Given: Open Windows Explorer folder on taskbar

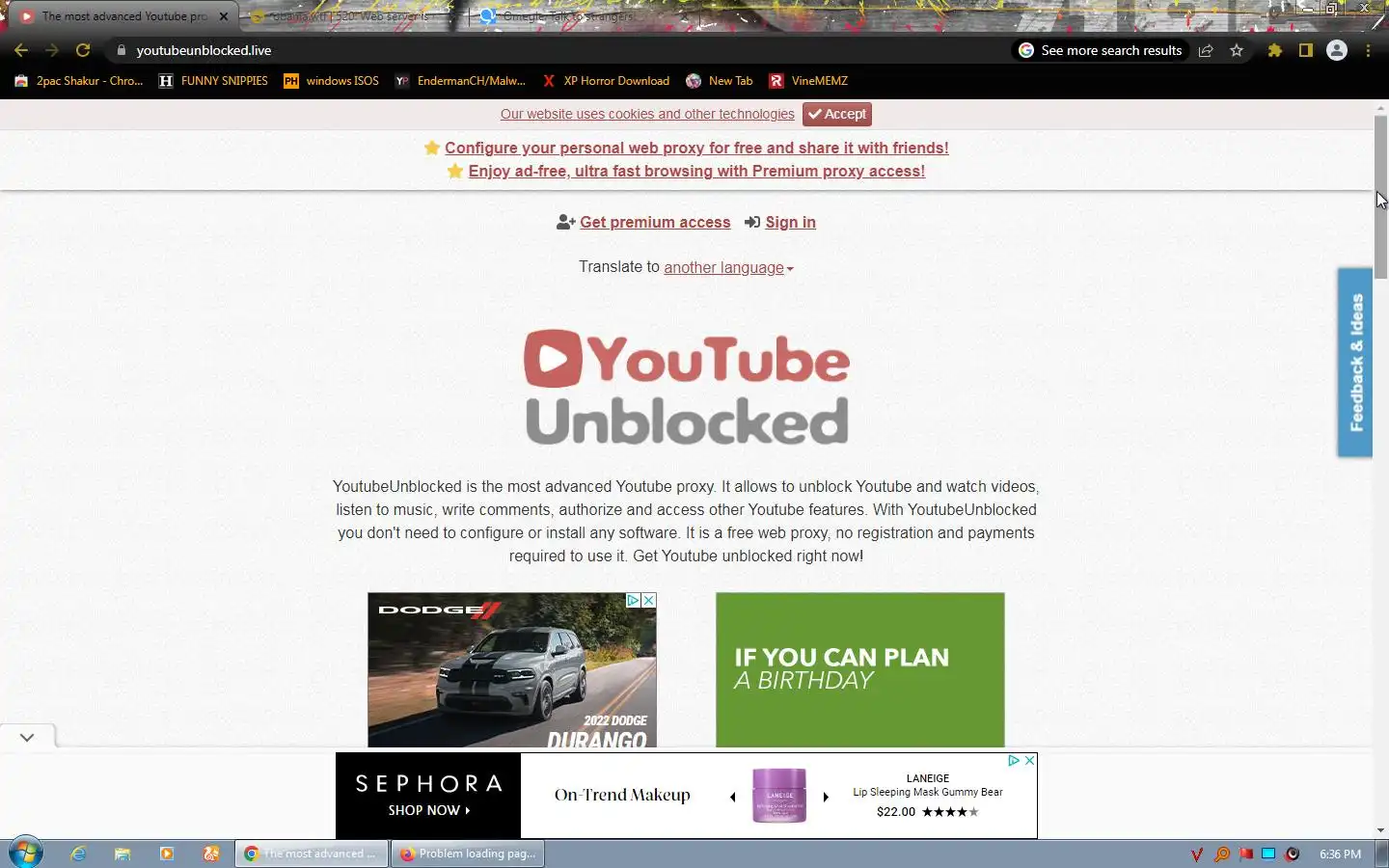Looking at the screenshot, I should tap(123, 854).
